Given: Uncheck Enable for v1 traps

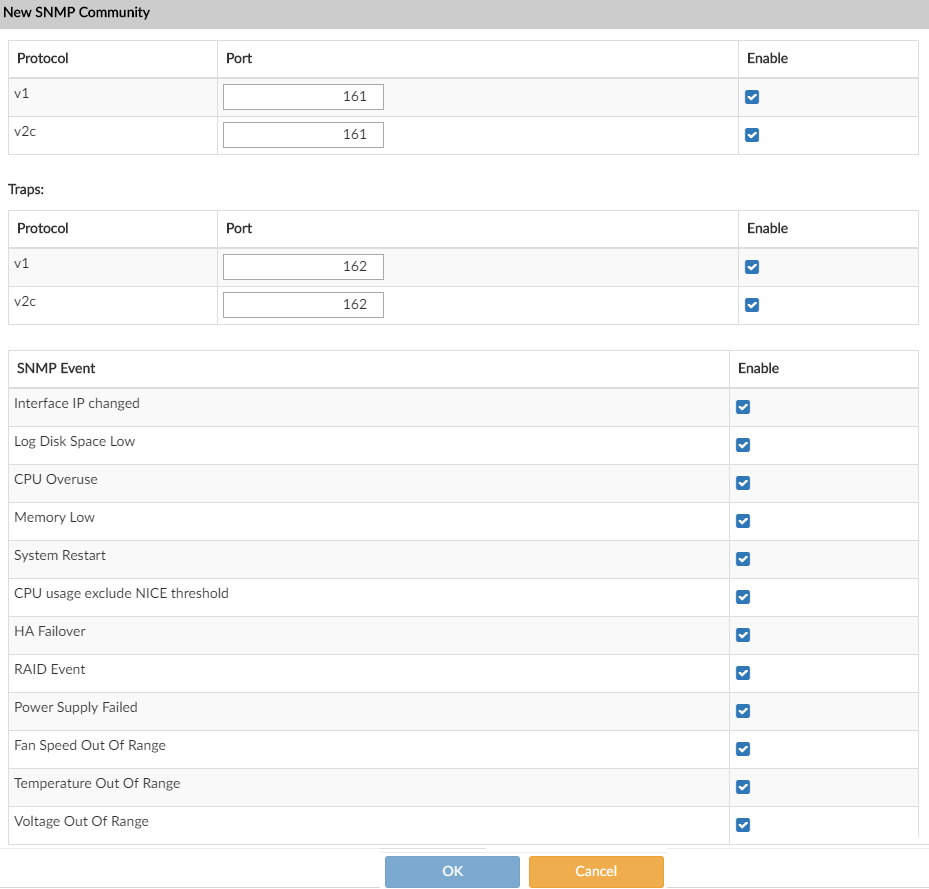Looking at the screenshot, I should coord(751,266).
